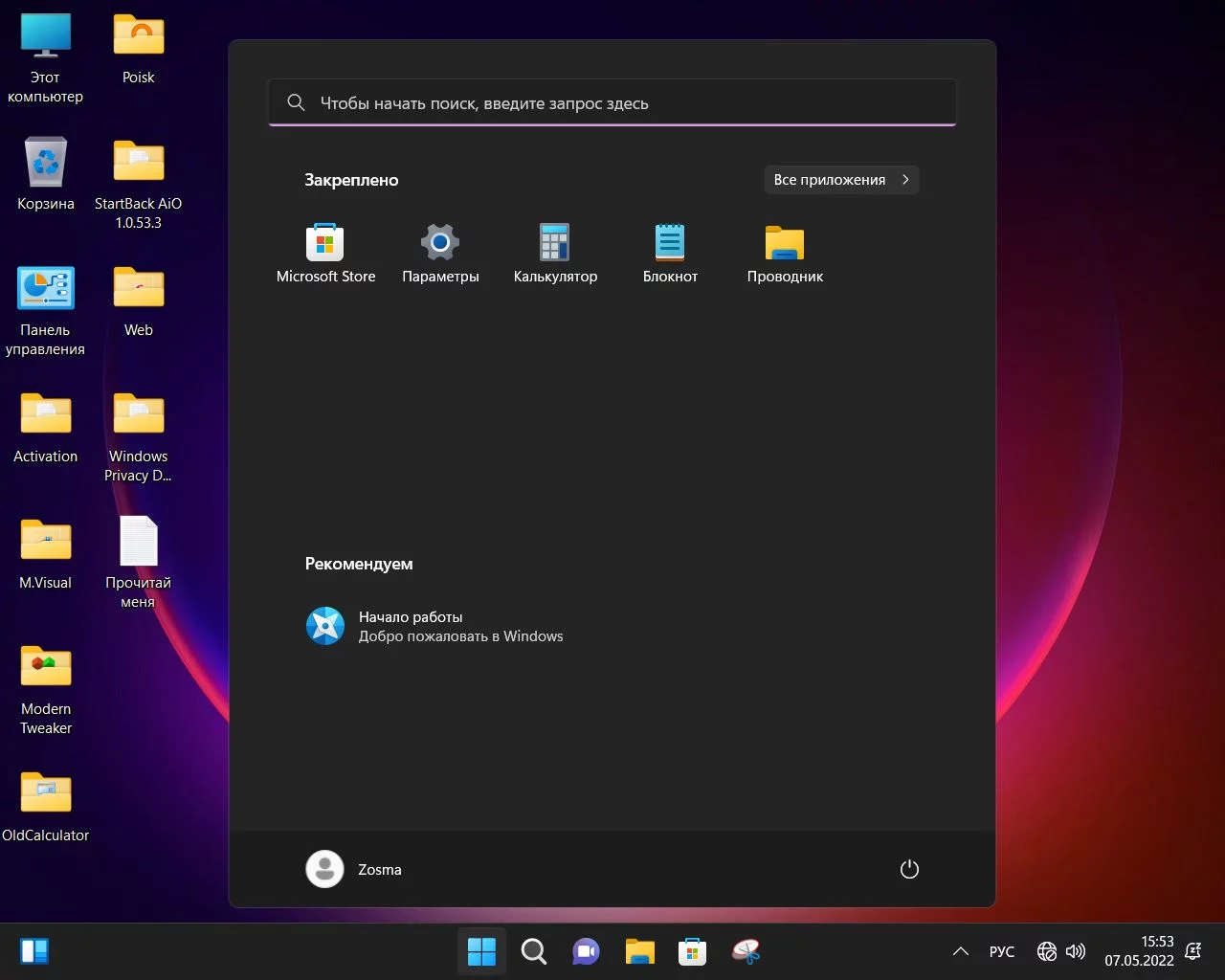Open the Chat app on taskbar
1225x980 pixels.
click(587, 951)
